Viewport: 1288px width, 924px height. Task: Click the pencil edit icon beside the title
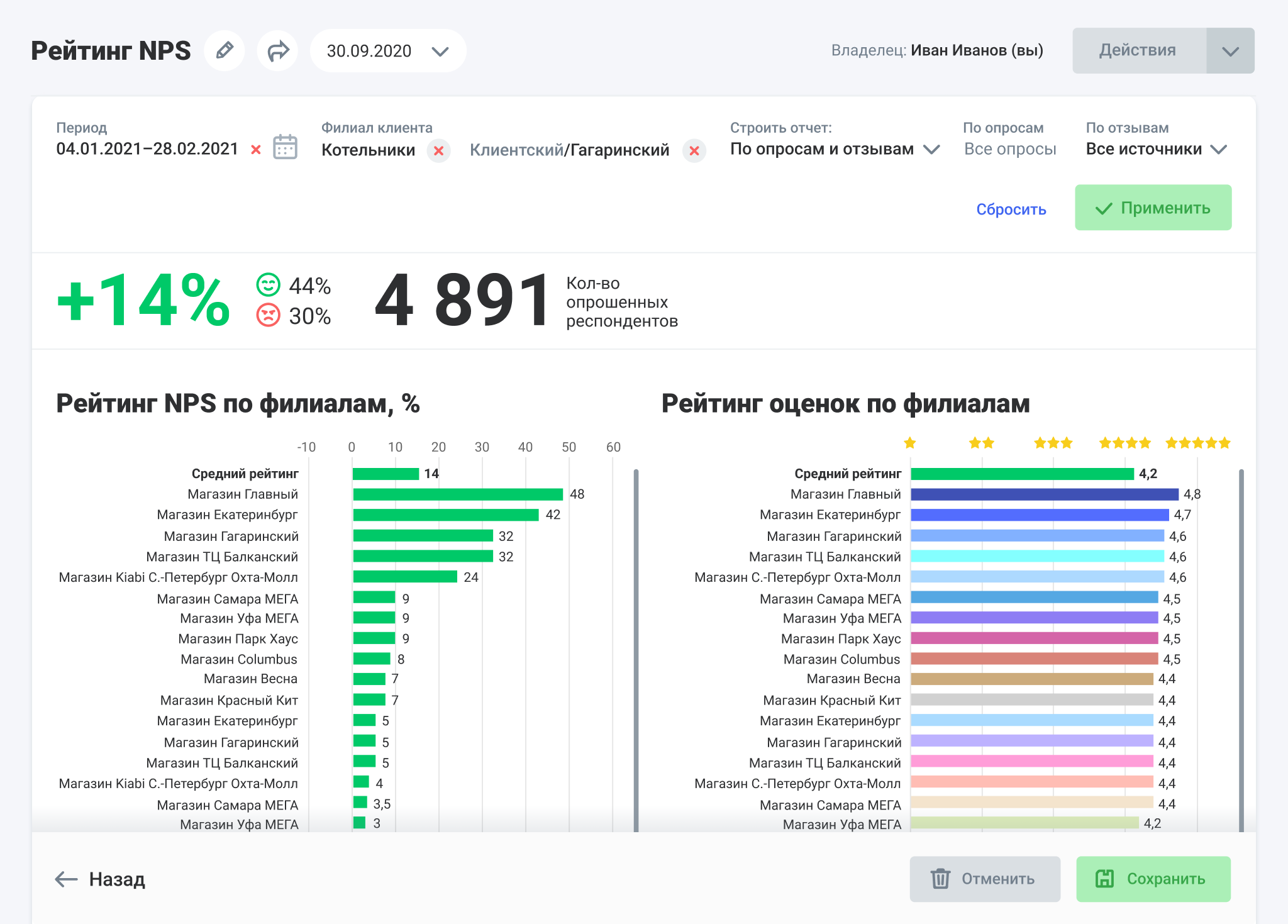pyautogui.click(x=225, y=50)
